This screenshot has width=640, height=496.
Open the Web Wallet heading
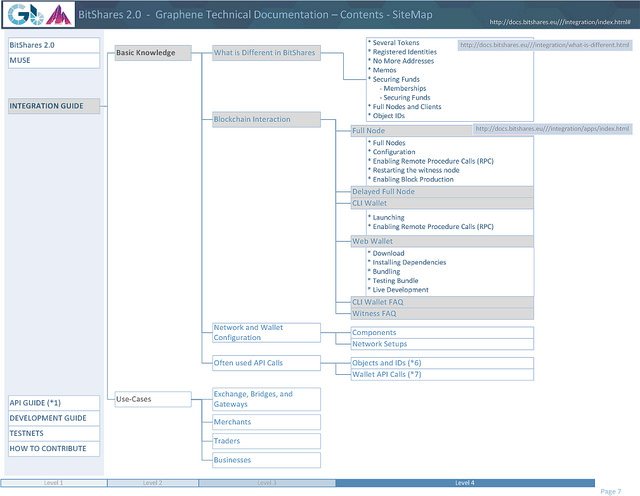pyautogui.click(x=442, y=241)
